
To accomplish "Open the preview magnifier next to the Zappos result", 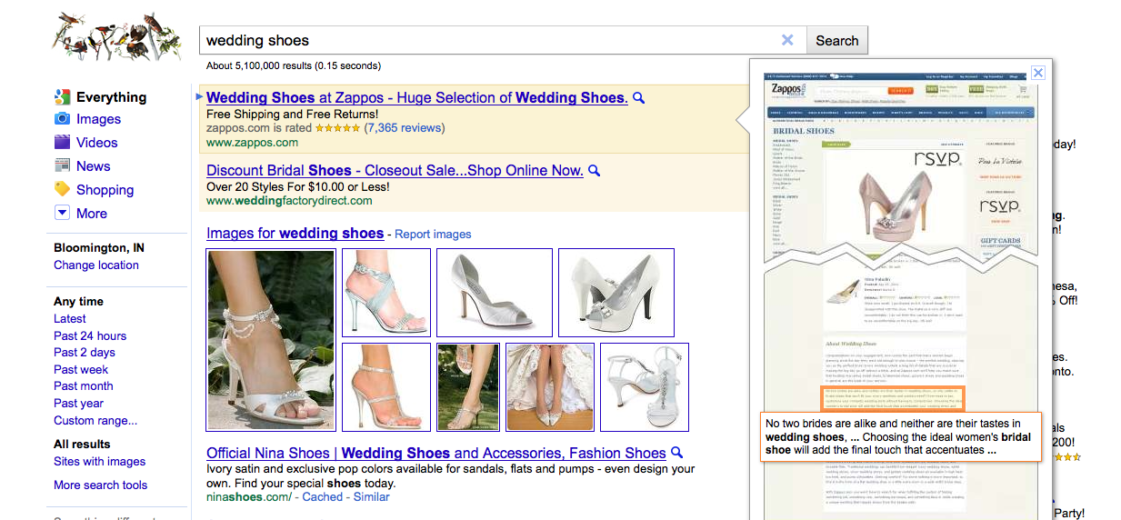I will [x=639, y=98].
